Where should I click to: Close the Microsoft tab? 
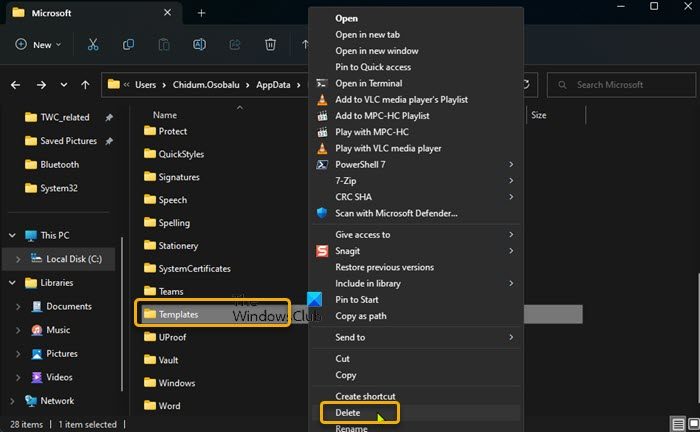pyautogui.click(x=167, y=12)
